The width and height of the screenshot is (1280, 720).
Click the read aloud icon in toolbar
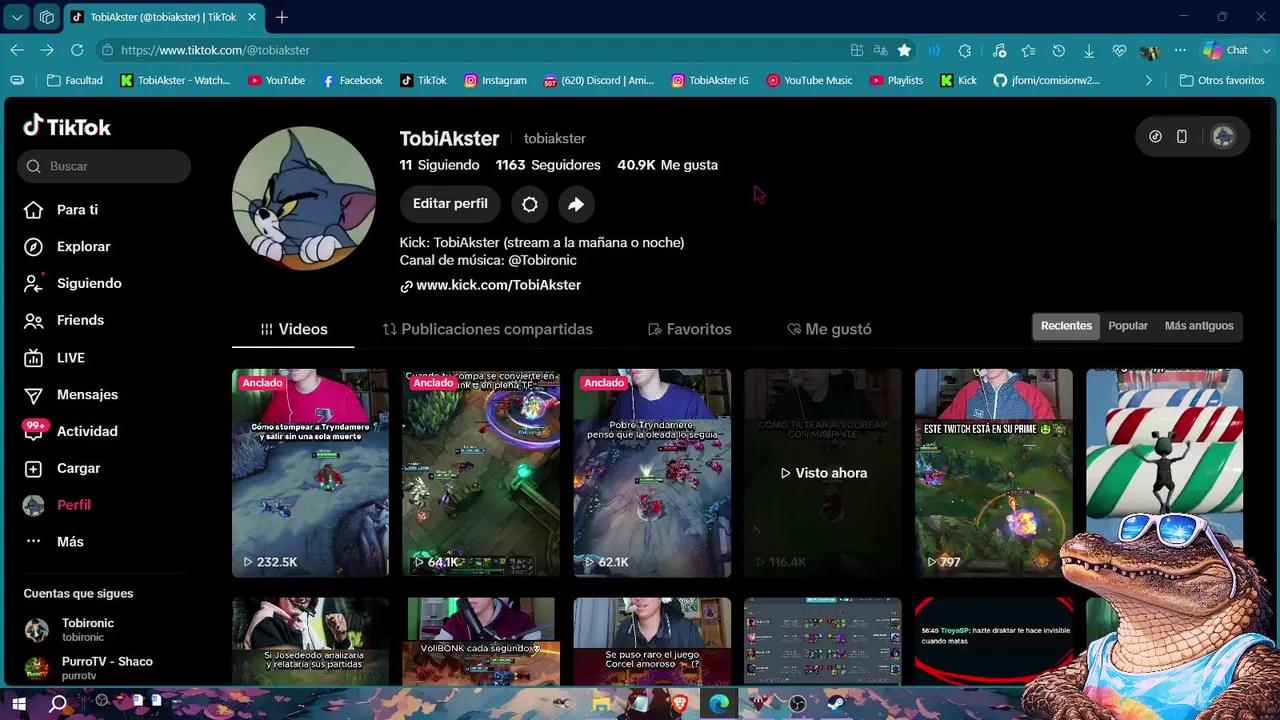click(x=934, y=50)
